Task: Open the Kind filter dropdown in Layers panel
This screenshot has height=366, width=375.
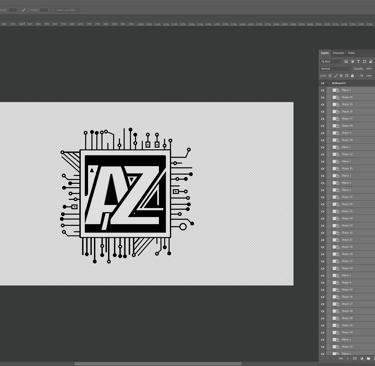Action: tap(331, 62)
